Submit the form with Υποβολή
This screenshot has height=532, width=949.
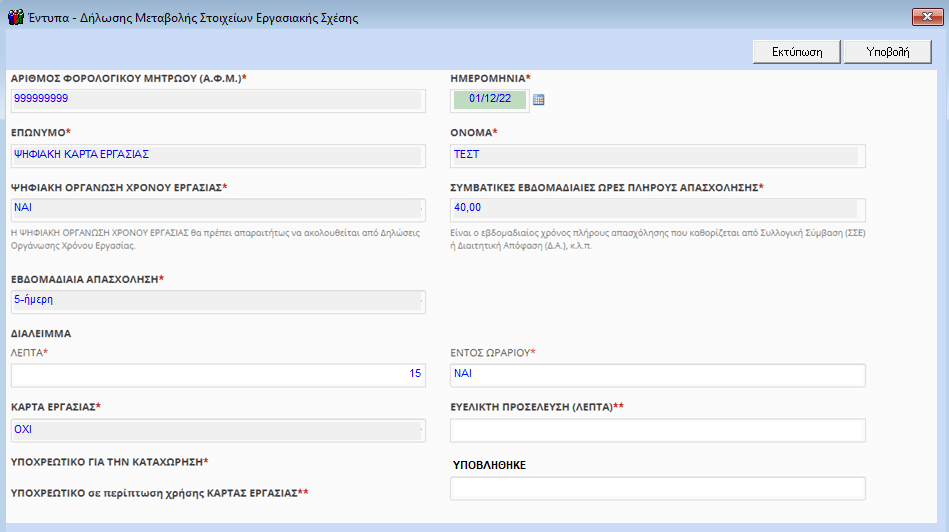point(887,52)
